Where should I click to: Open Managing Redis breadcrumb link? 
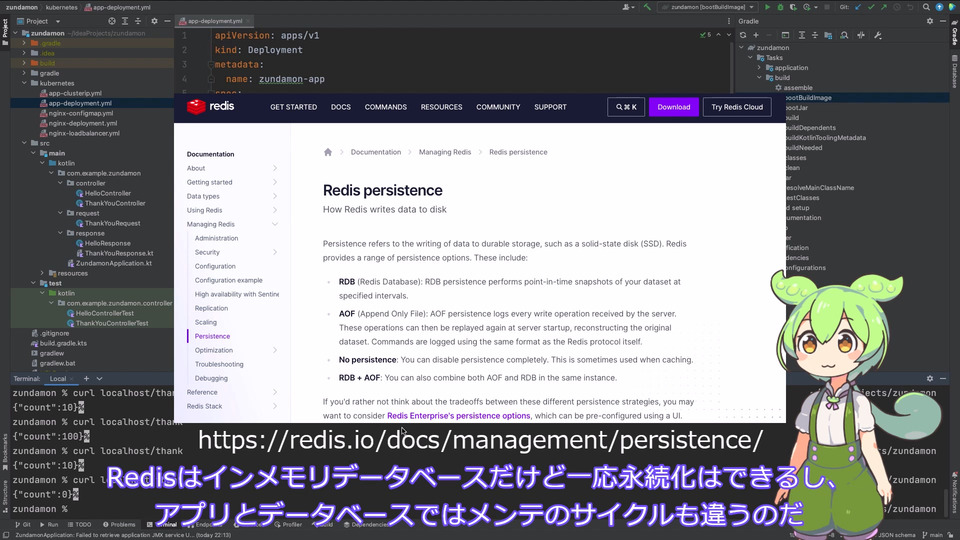[x=445, y=152]
